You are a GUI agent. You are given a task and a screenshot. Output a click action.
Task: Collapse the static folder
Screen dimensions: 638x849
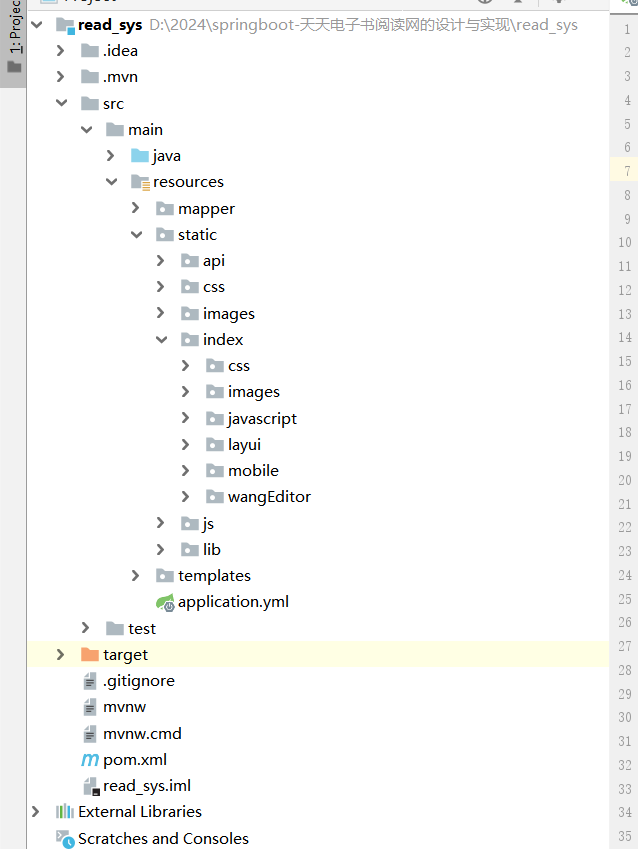pyautogui.click(x=136, y=235)
